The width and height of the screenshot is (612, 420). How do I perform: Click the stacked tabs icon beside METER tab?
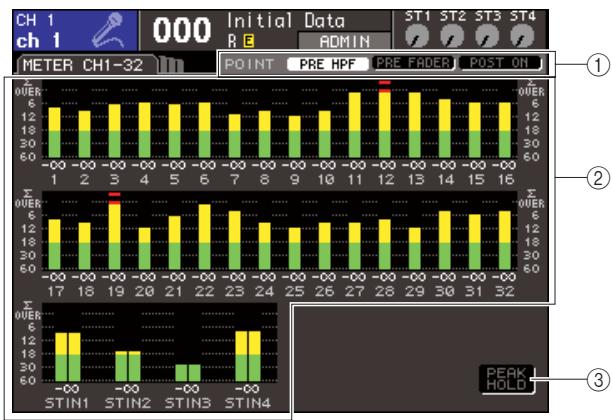click(171, 65)
